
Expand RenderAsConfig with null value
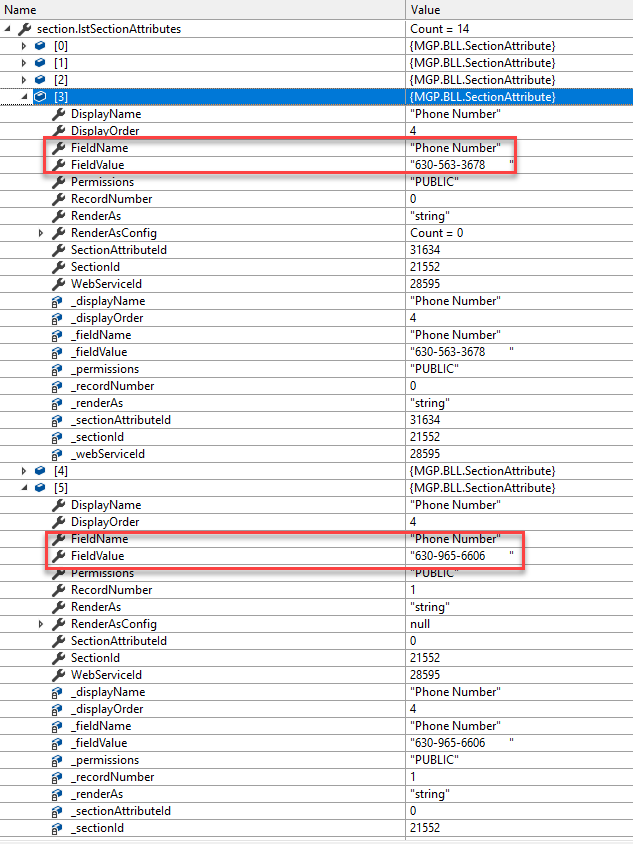pos(41,624)
